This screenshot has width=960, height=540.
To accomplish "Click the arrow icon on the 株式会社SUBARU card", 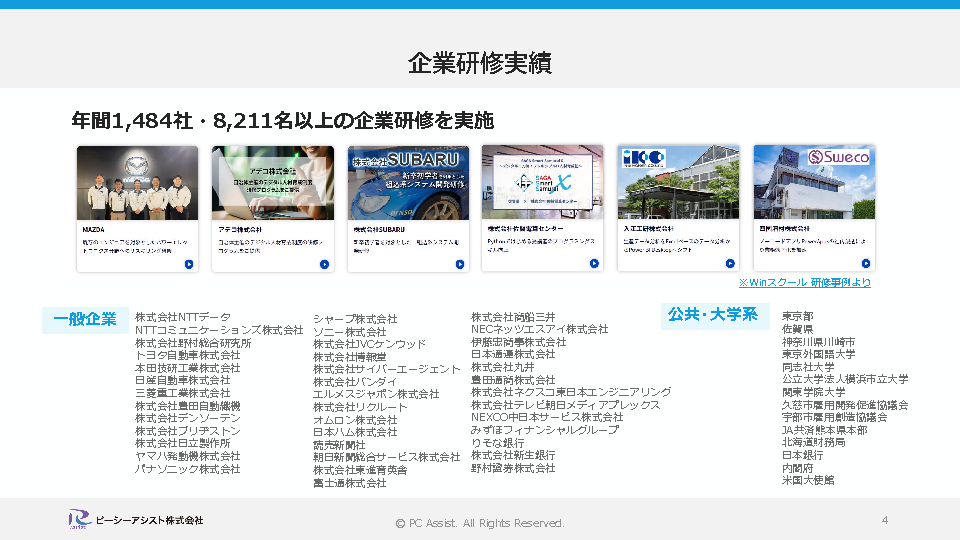I will click(459, 264).
